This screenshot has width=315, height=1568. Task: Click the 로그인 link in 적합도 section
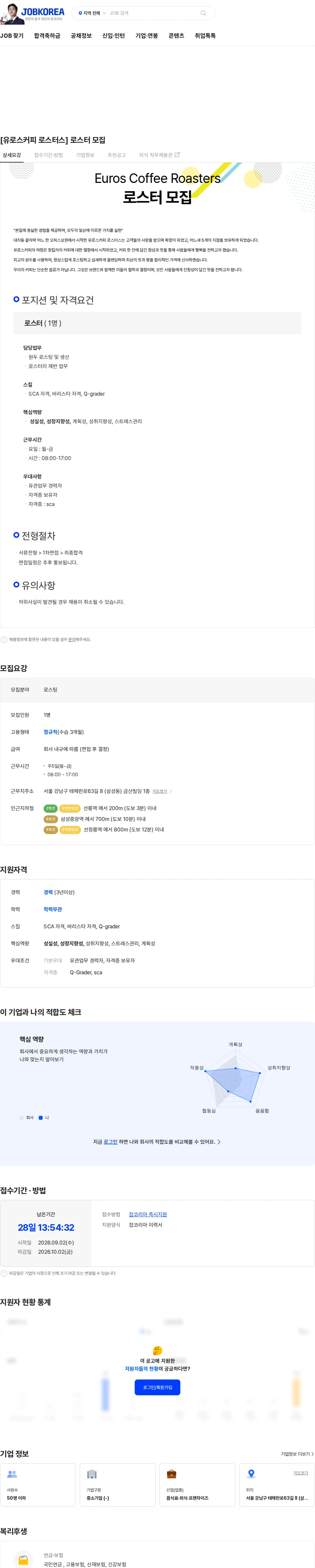click(x=110, y=1142)
